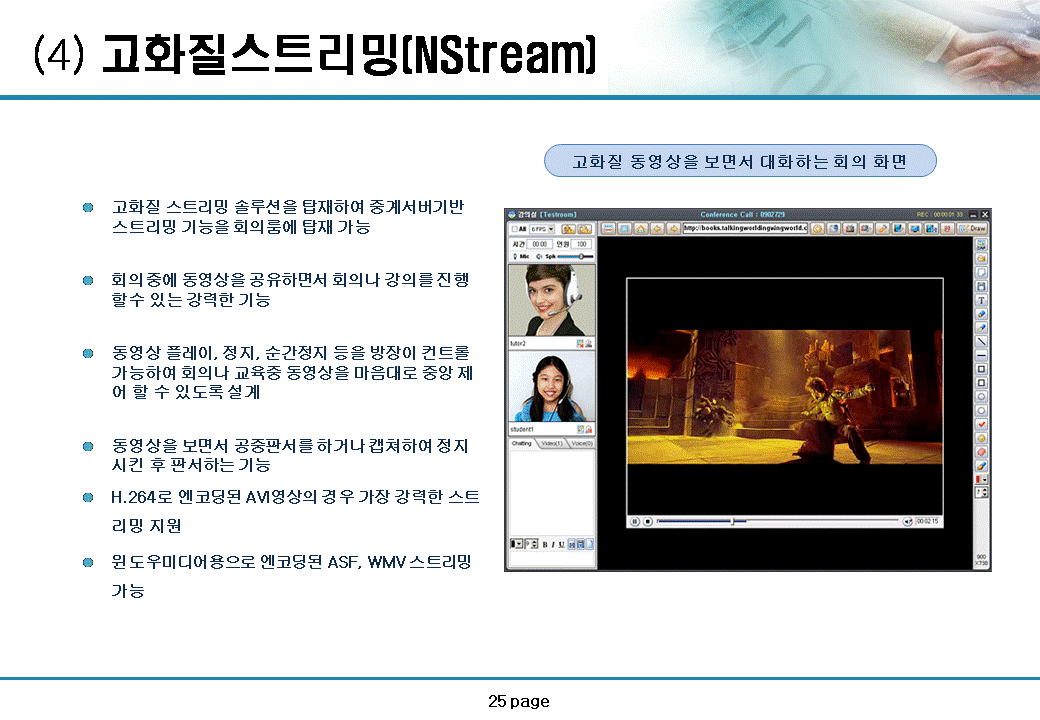Mute the video player speaker icon

(907, 521)
